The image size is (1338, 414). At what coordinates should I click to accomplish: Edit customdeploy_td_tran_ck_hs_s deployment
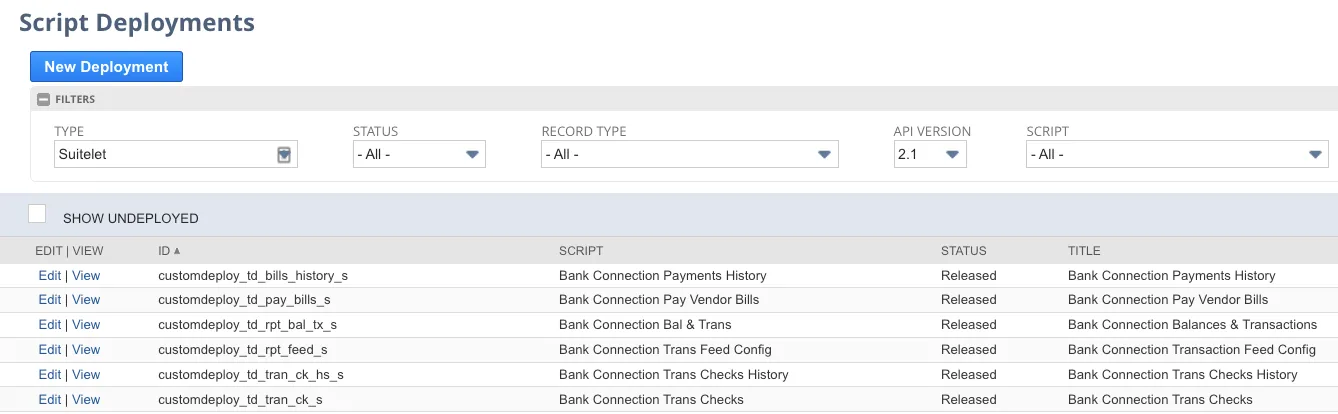coord(49,374)
